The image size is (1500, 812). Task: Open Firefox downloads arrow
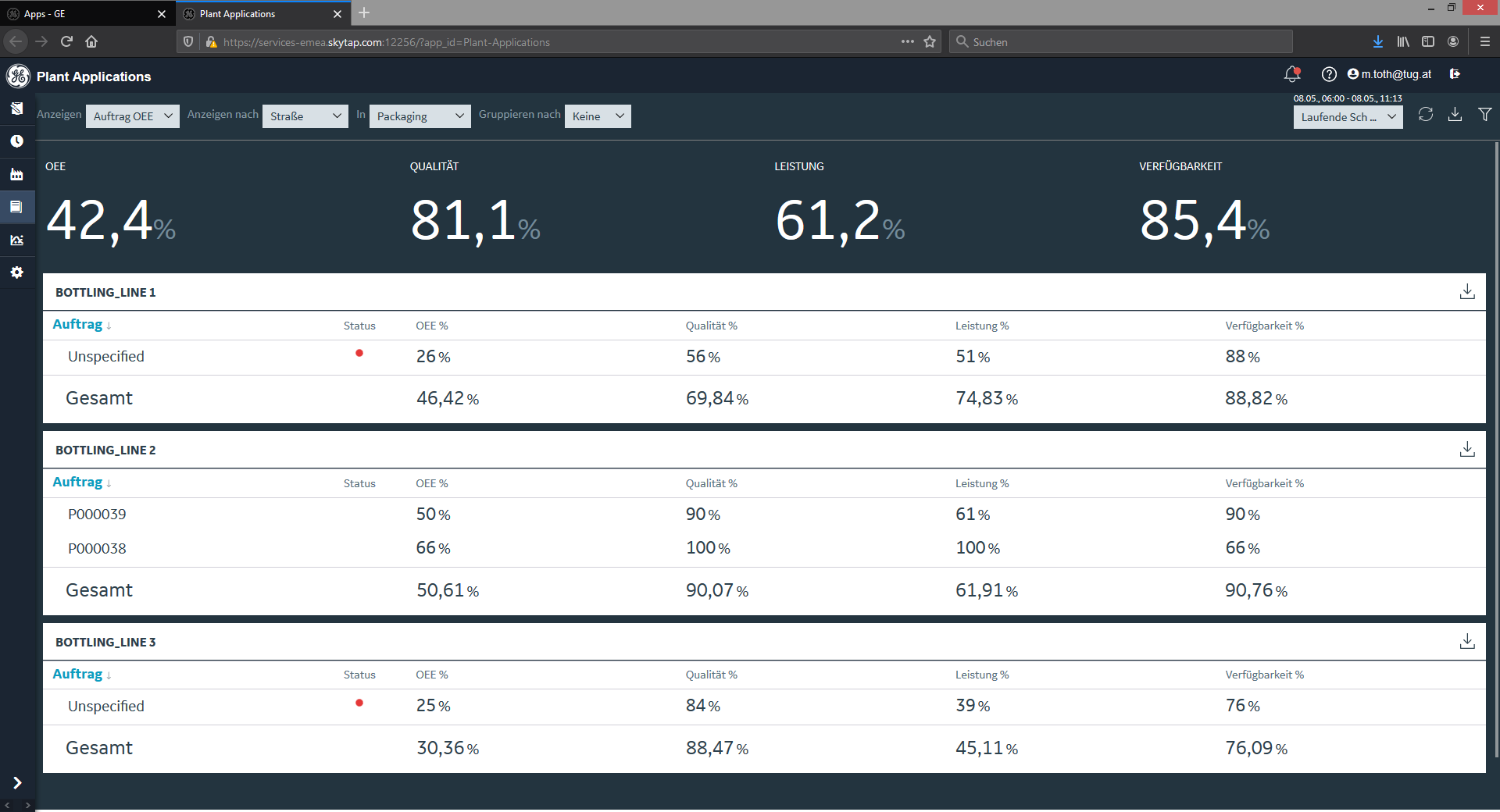pyautogui.click(x=1378, y=41)
